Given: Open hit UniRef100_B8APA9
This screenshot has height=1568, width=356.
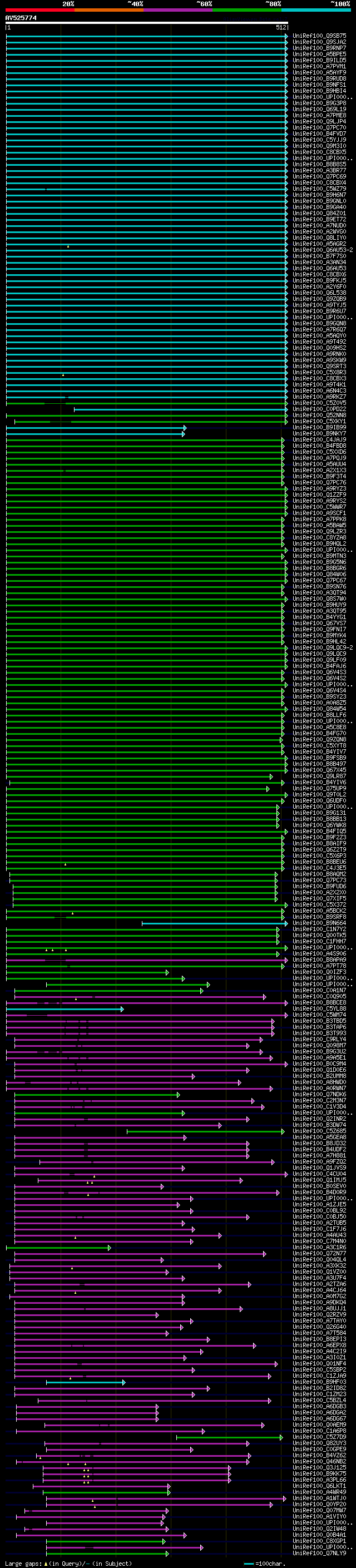Looking at the screenshot, I should [319, 960].
